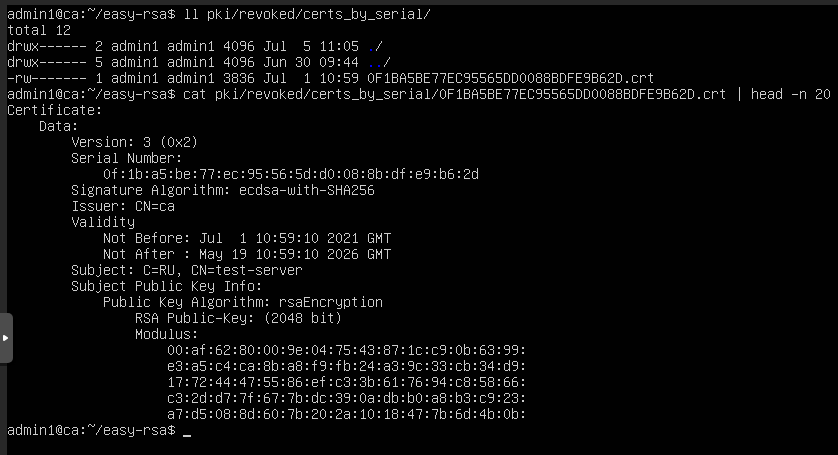The image size is (838, 455).
Task: Click the 'Version: 3 (0x2)' line
Action: (135, 142)
